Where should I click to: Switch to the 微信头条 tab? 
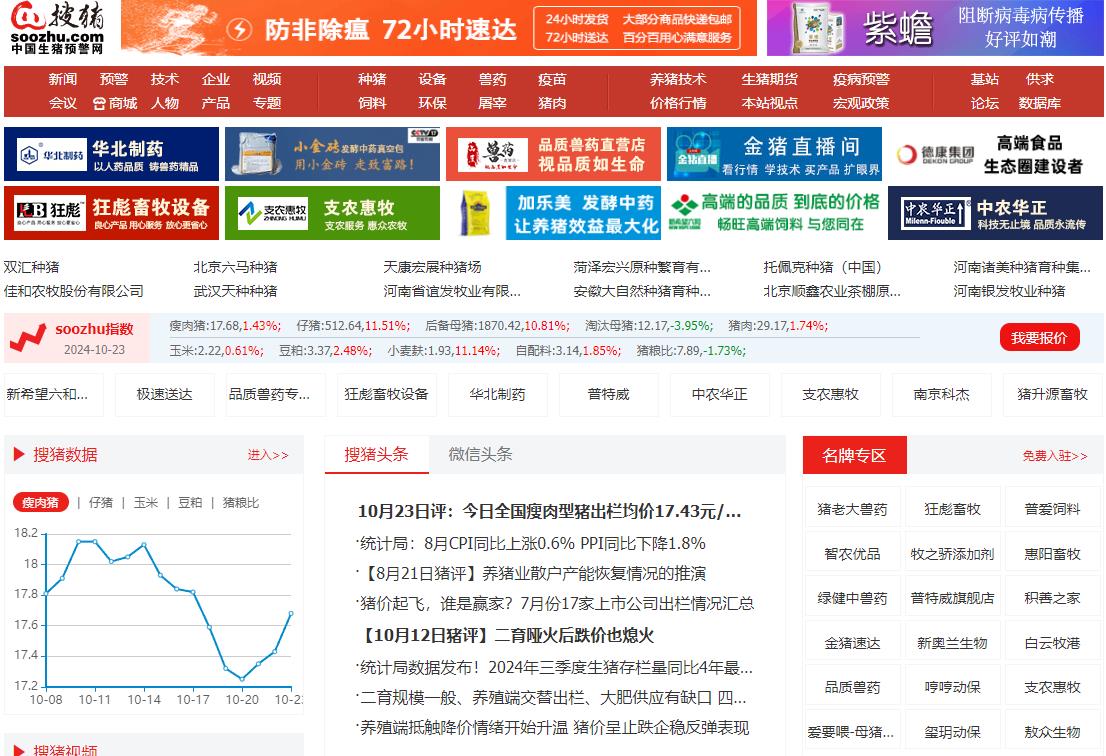(x=480, y=454)
